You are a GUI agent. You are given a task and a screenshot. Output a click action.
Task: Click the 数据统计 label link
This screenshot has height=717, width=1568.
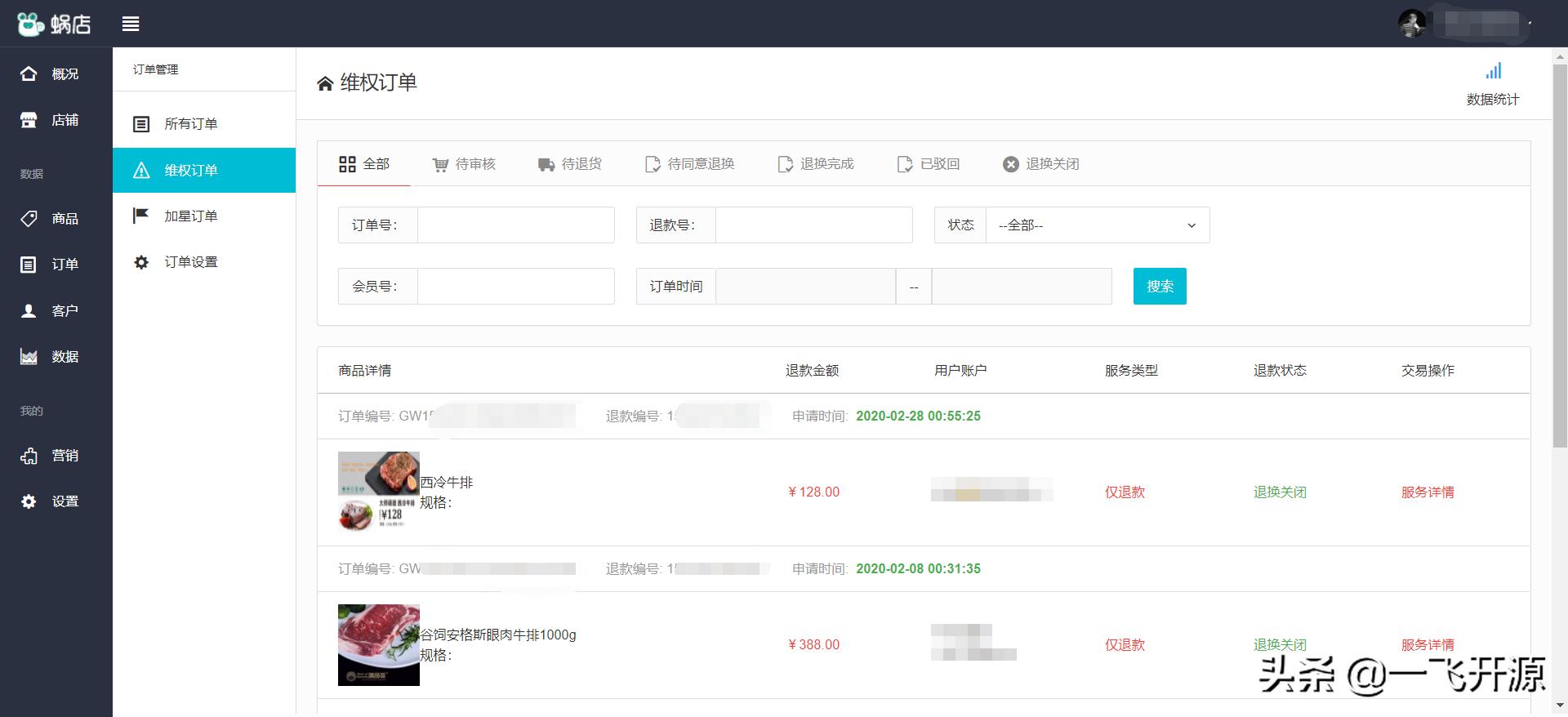point(1493,100)
